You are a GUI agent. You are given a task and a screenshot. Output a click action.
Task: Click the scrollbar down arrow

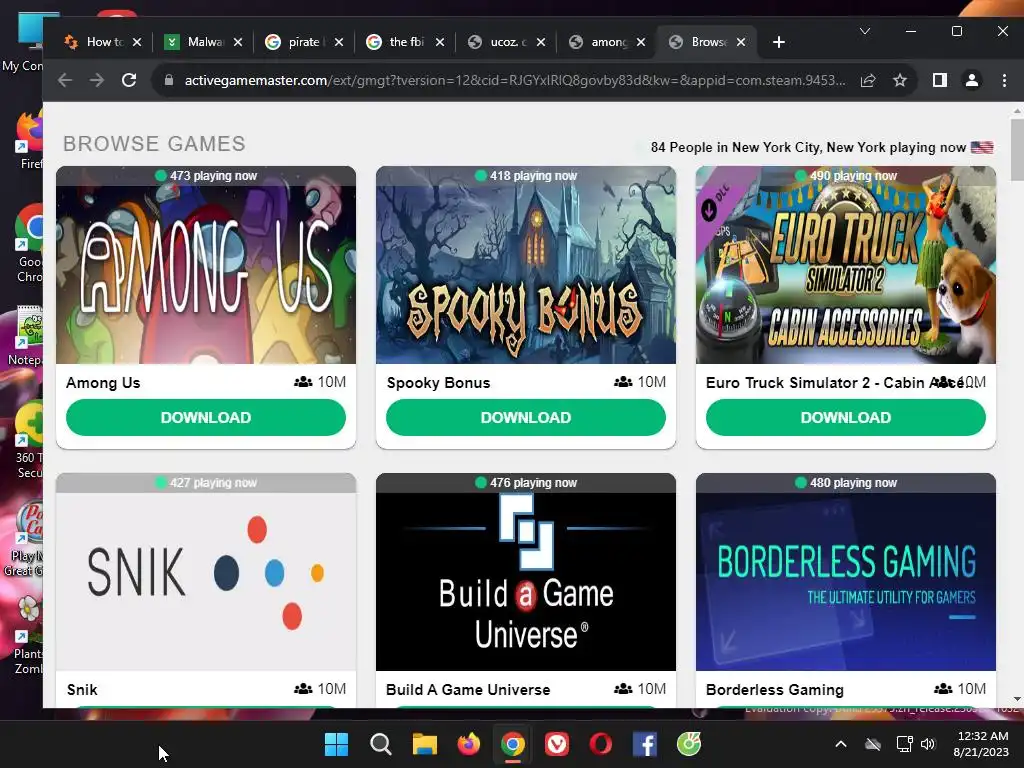coord(1017,698)
